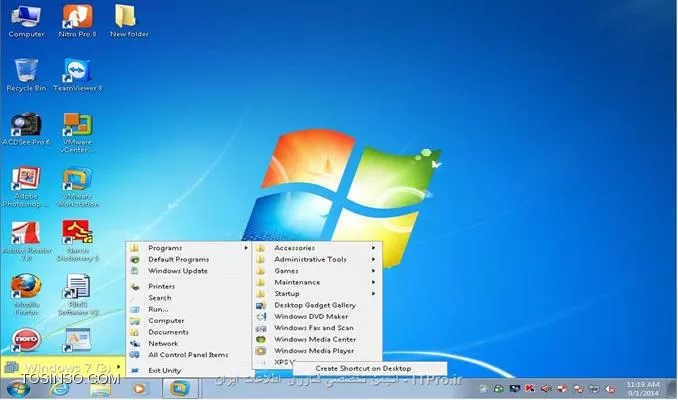Open Windows Explorer from the taskbar
678x400 pixels.
[x=100, y=389]
